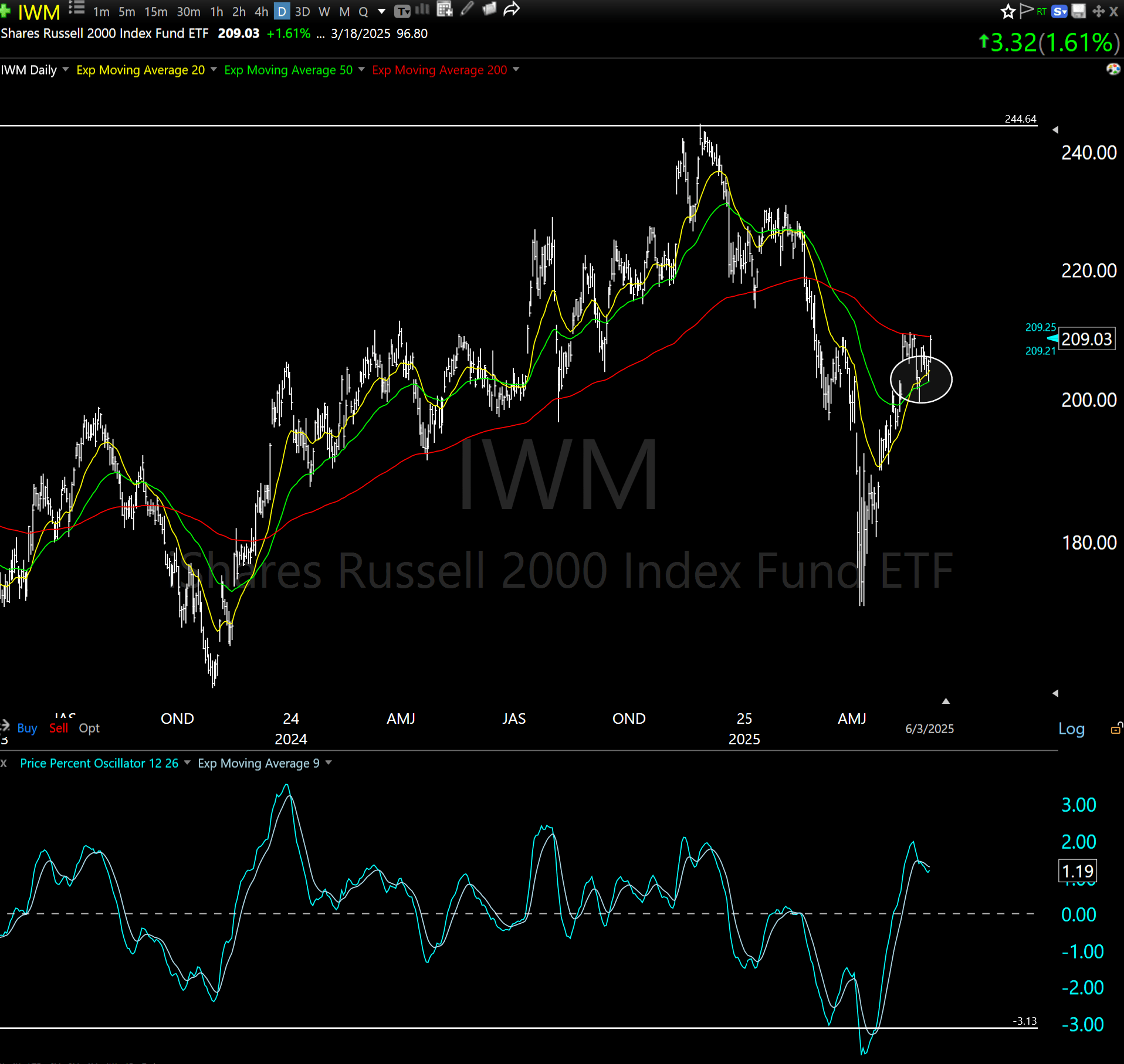Viewport: 1124px width, 1064px height.
Task: Open the color palette icon
Action: tap(1113, 69)
